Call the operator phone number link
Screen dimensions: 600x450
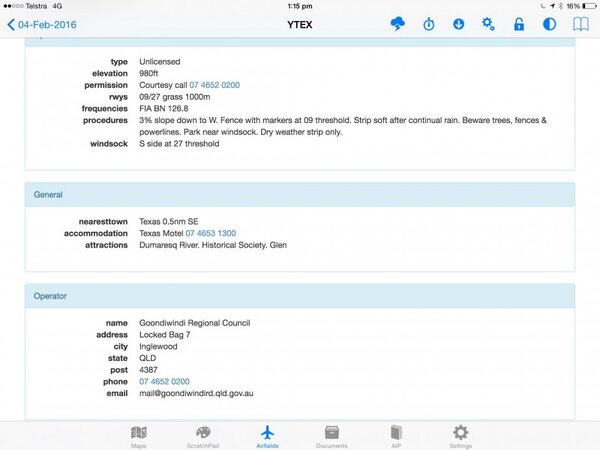click(x=164, y=381)
